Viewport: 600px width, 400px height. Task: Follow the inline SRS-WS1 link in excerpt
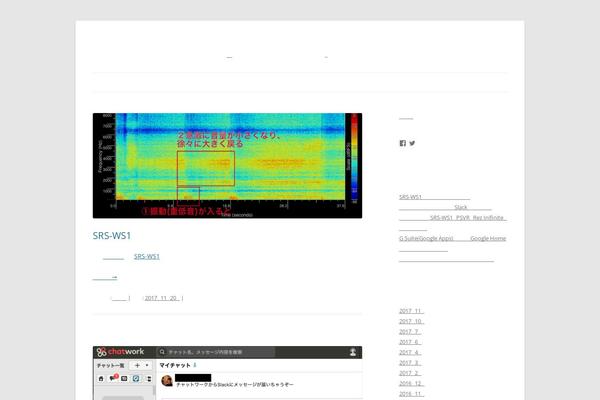pyautogui.click(x=147, y=256)
